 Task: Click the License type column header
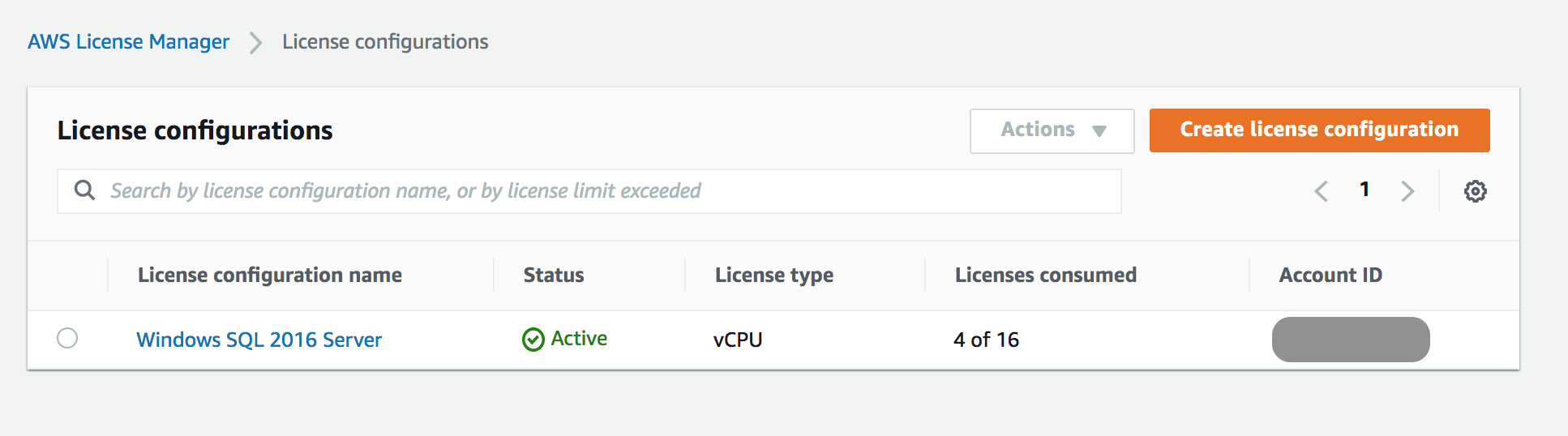(x=773, y=276)
